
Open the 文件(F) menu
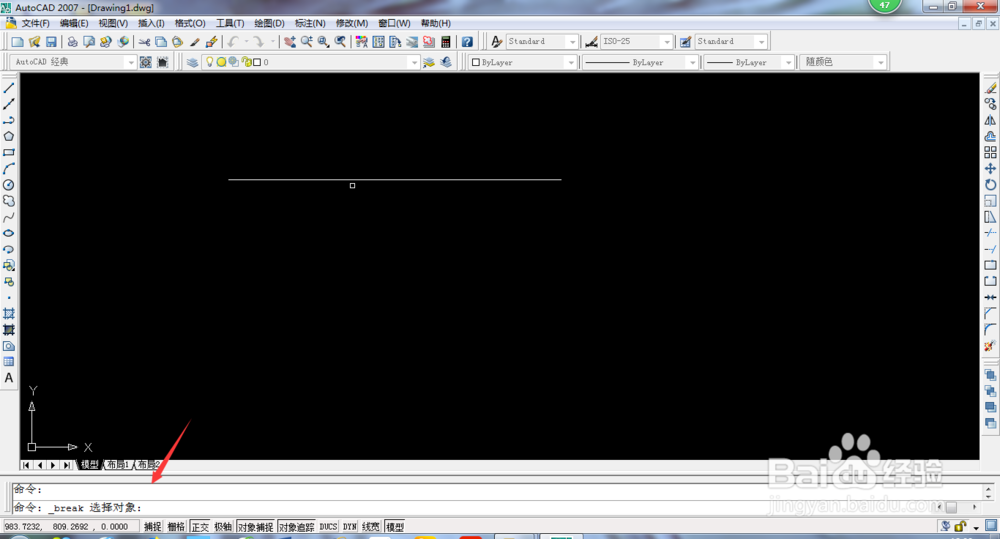[x=35, y=24]
